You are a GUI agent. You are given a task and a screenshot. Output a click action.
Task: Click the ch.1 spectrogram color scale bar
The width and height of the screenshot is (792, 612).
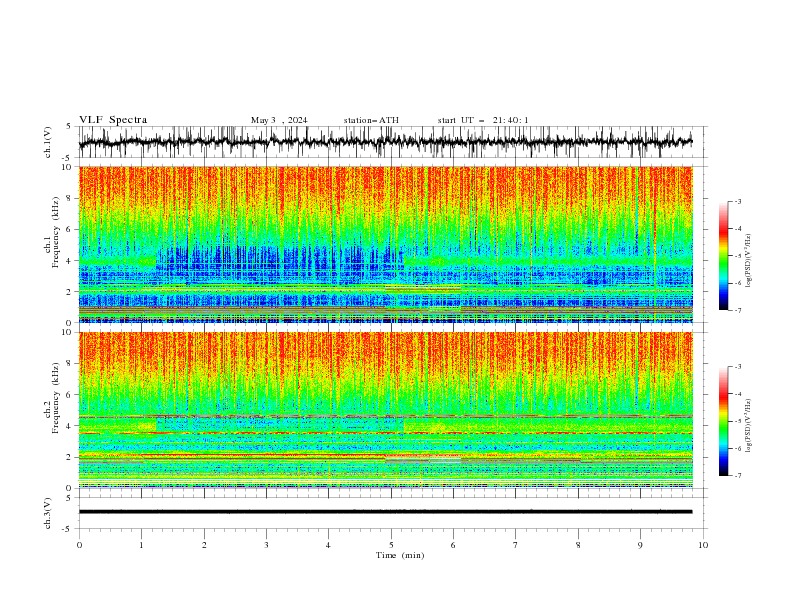point(723,256)
